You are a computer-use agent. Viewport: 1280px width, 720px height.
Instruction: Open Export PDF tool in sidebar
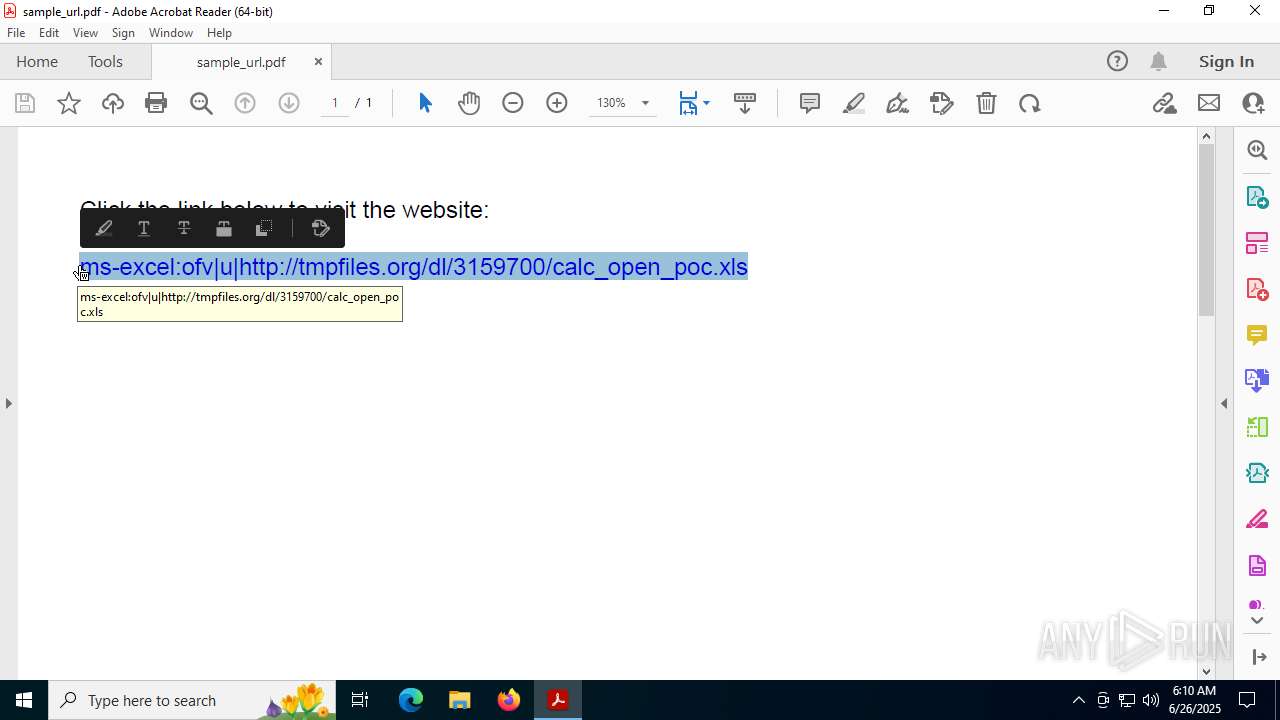tap(1257, 197)
